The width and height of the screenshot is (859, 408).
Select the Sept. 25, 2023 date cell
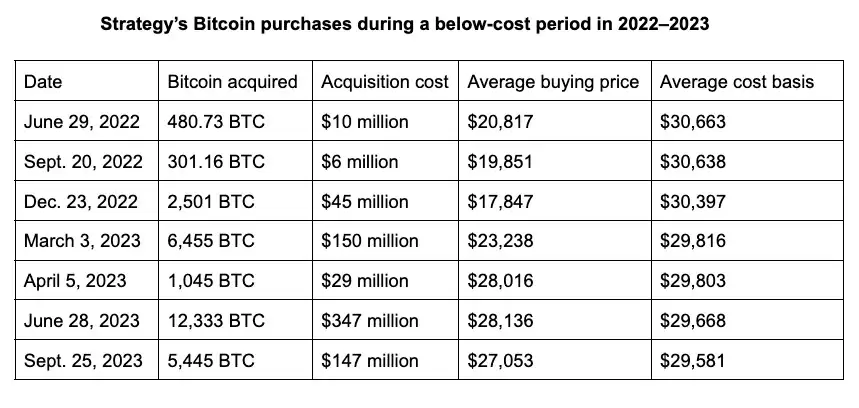point(82,361)
